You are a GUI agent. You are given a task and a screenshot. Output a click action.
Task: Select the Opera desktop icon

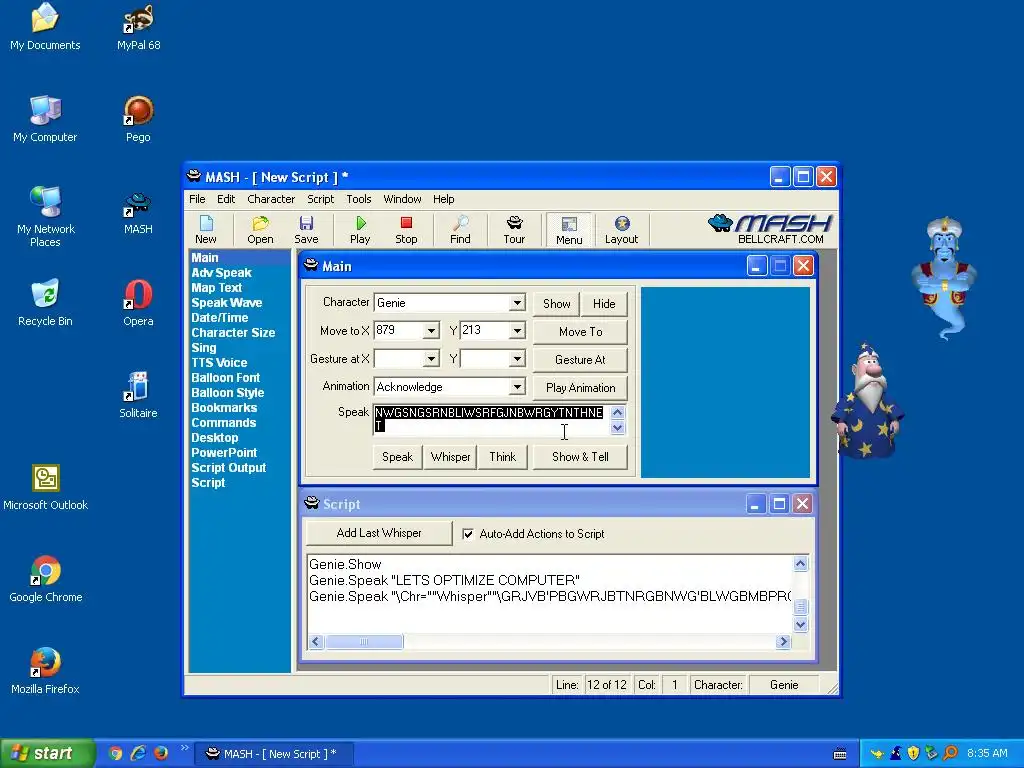[x=138, y=303]
